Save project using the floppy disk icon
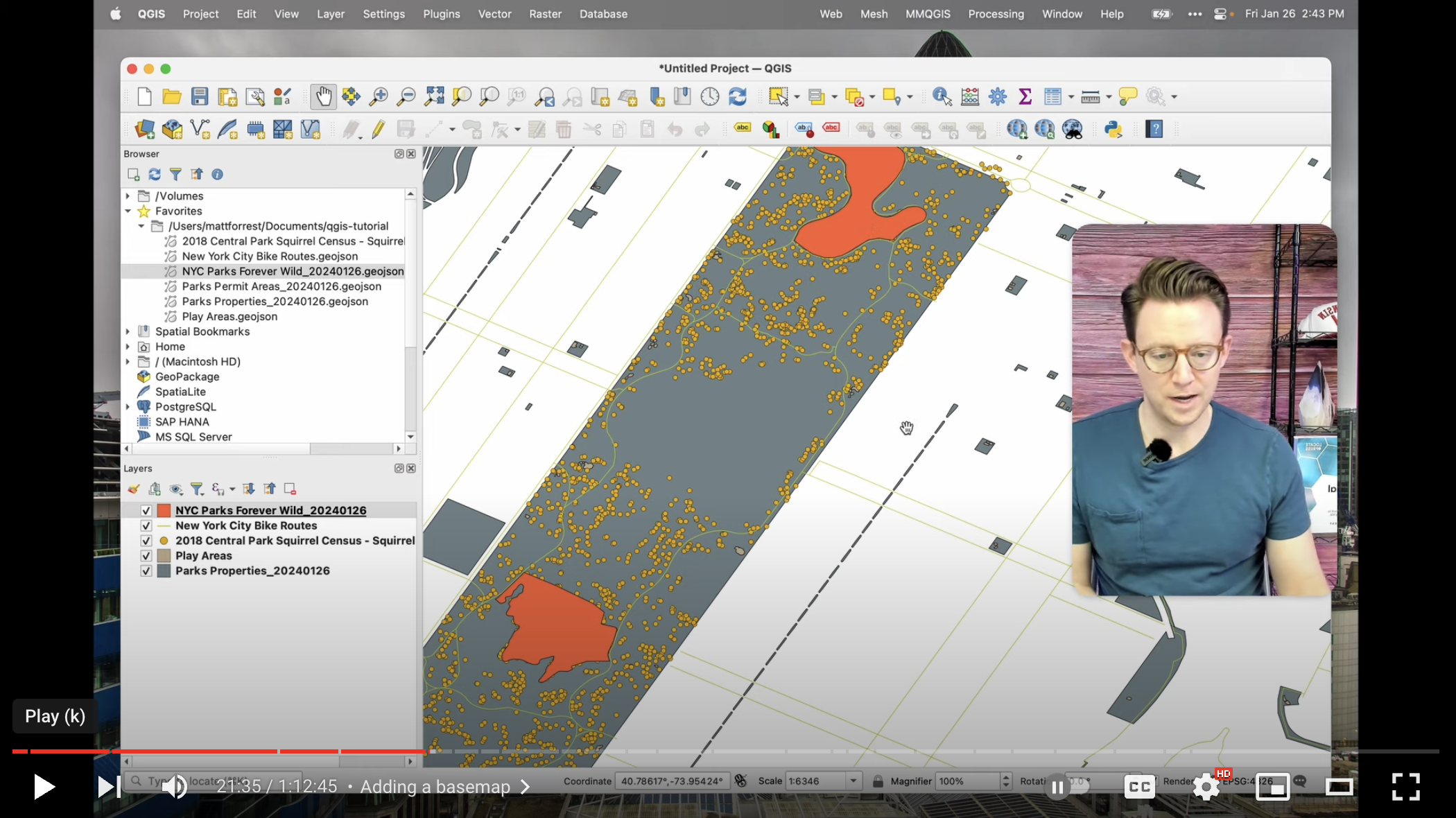 (x=200, y=96)
